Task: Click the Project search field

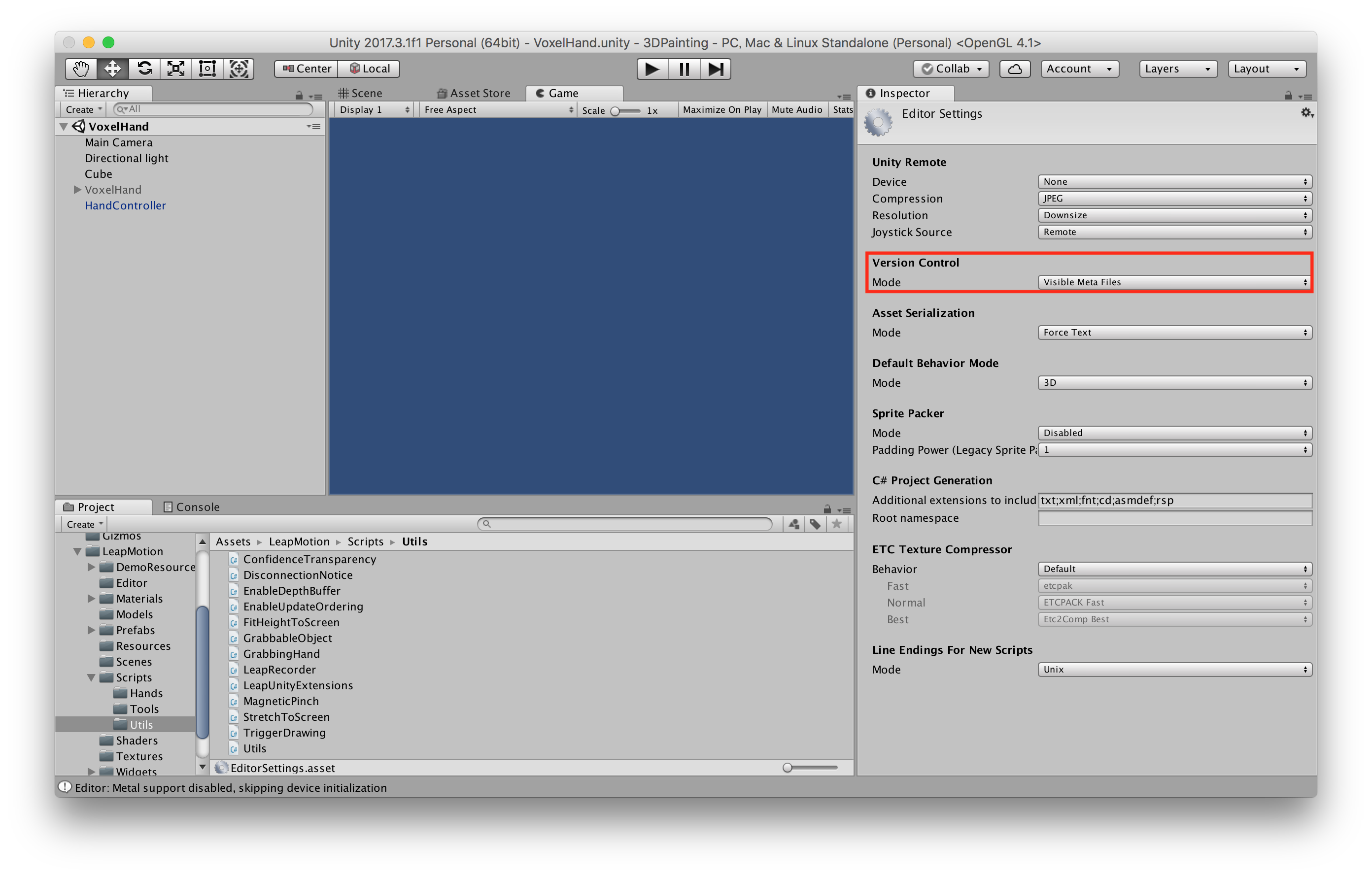Action: pos(624,524)
